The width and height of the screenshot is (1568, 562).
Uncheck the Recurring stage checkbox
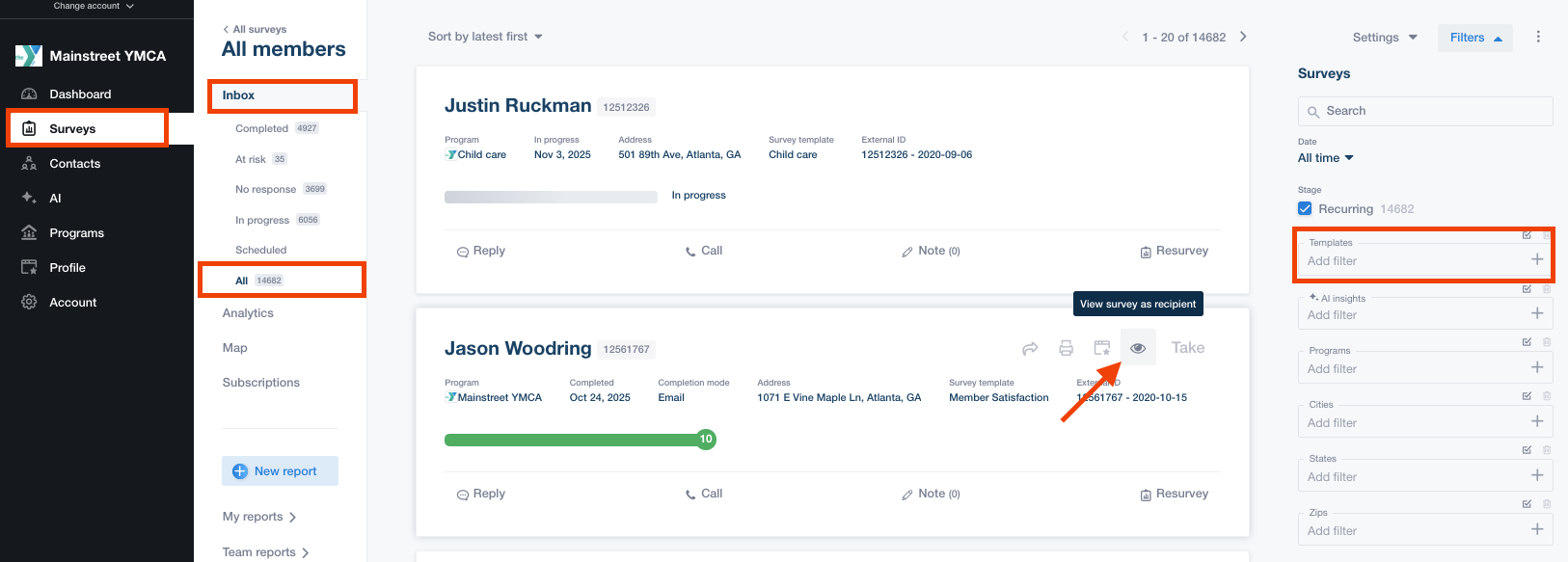pyautogui.click(x=1305, y=209)
